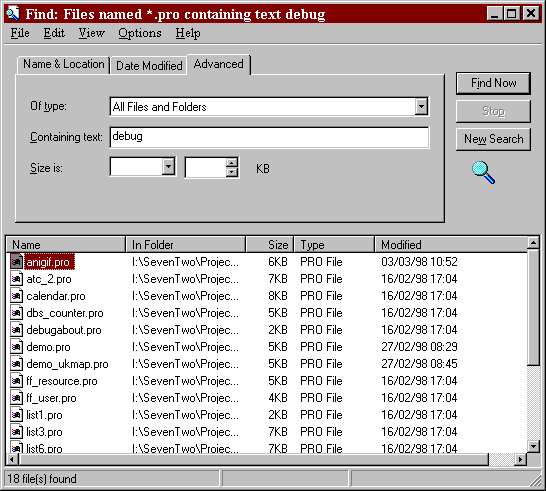Click the Find window title bar icon
This screenshot has width=546, height=491.
click(14, 14)
